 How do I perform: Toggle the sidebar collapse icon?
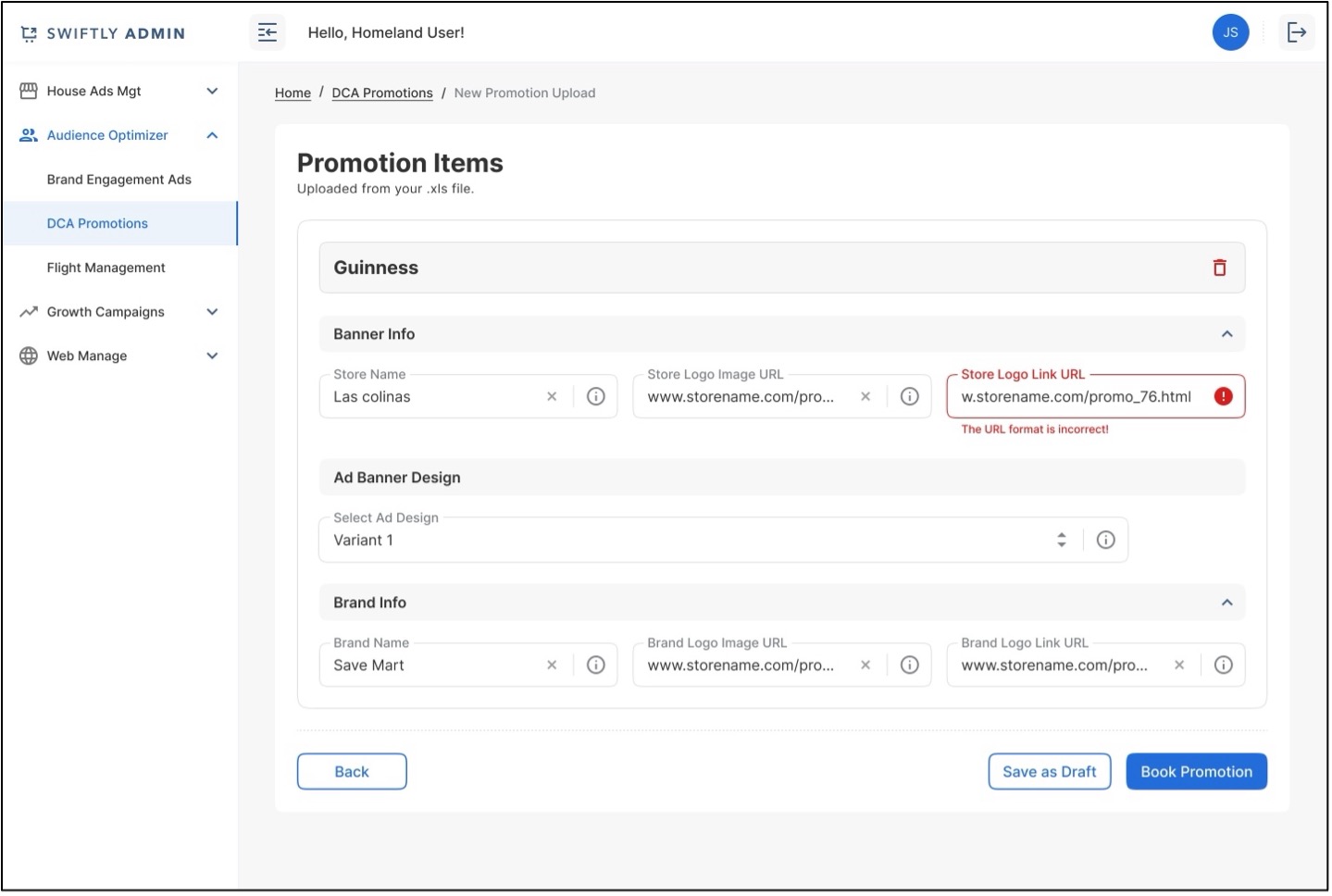point(268,32)
